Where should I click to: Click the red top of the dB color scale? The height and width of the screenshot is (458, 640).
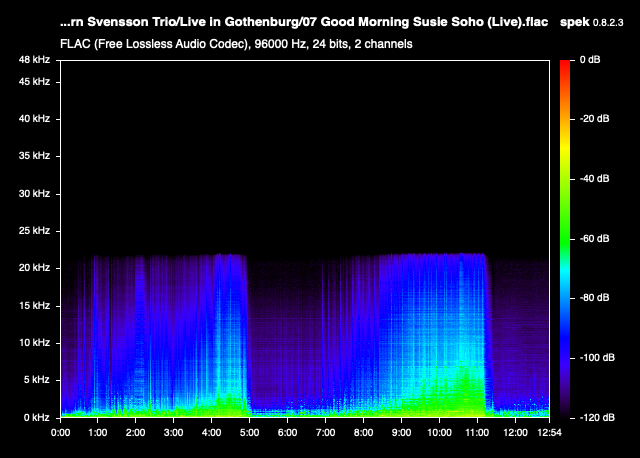point(565,65)
